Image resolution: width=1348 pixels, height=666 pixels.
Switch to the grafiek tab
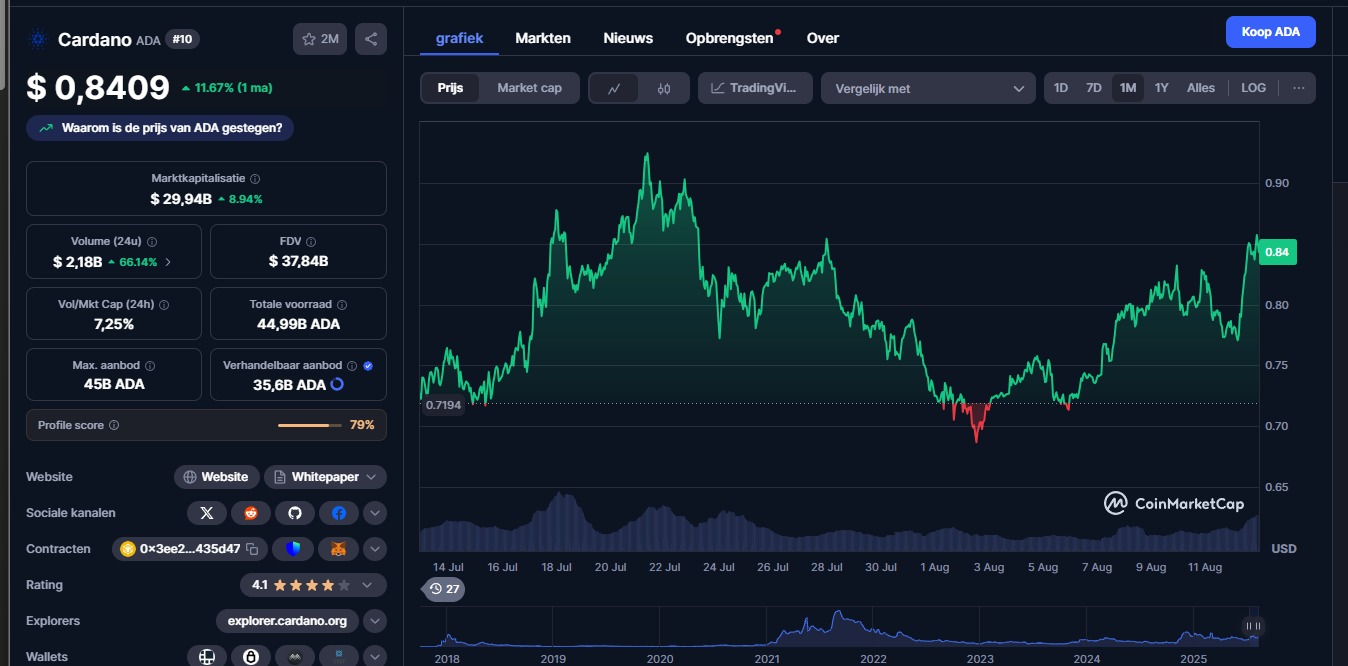point(459,38)
